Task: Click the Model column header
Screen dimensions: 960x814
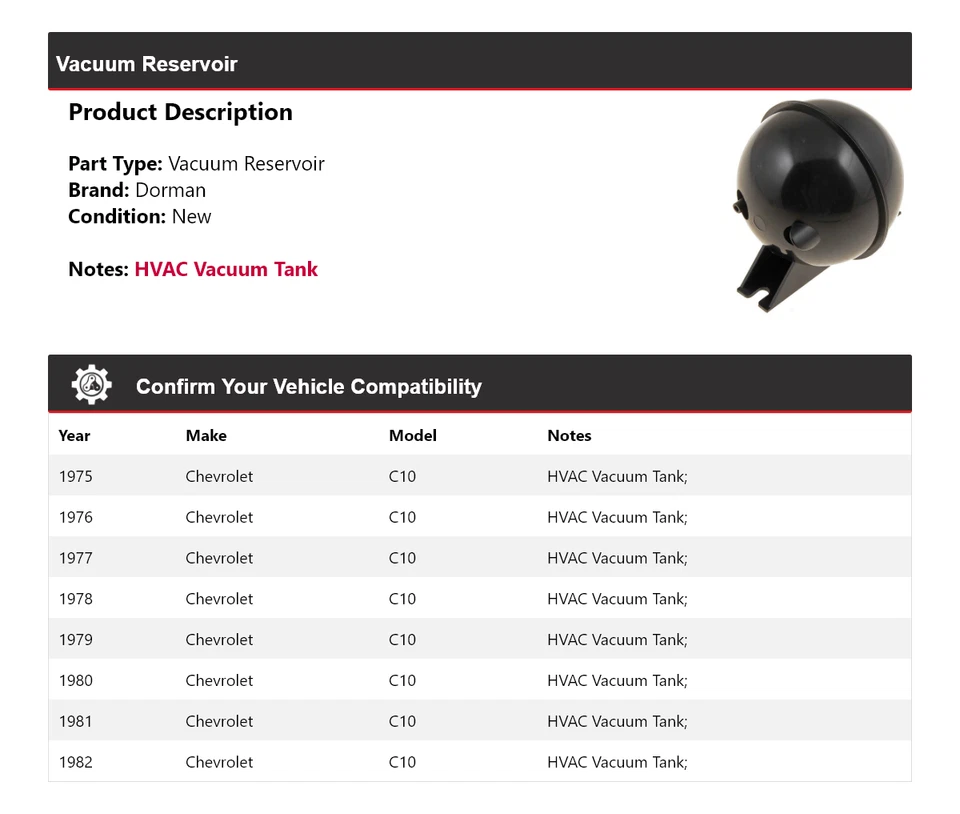Action: pos(413,435)
